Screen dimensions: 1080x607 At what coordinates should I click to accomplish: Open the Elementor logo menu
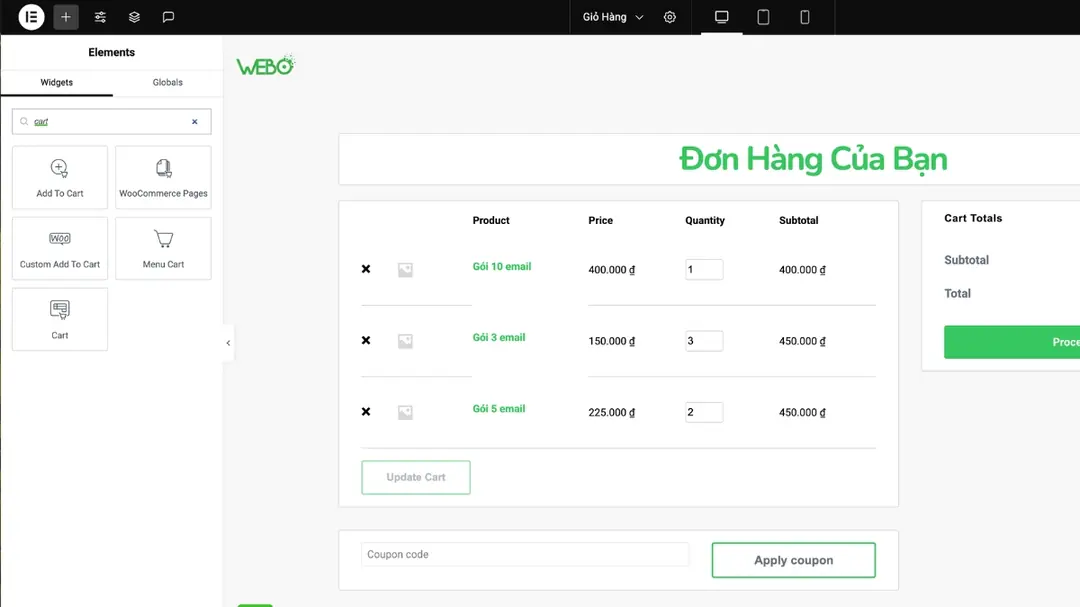tap(31, 17)
